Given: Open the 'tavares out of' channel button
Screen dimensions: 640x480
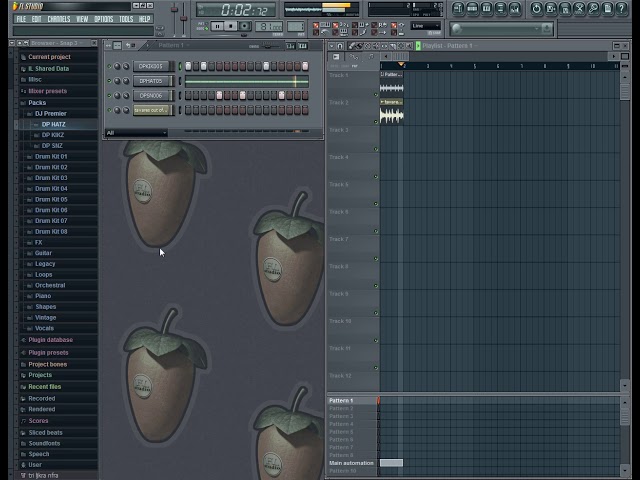Looking at the screenshot, I should (x=152, y=110).
